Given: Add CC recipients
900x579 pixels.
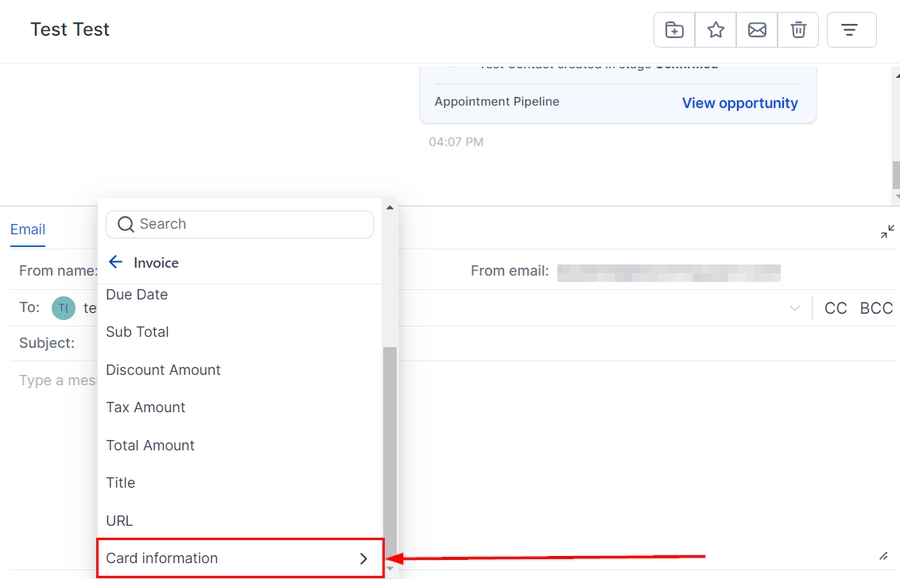Looking at the screenshot, I should click(835, 308).
